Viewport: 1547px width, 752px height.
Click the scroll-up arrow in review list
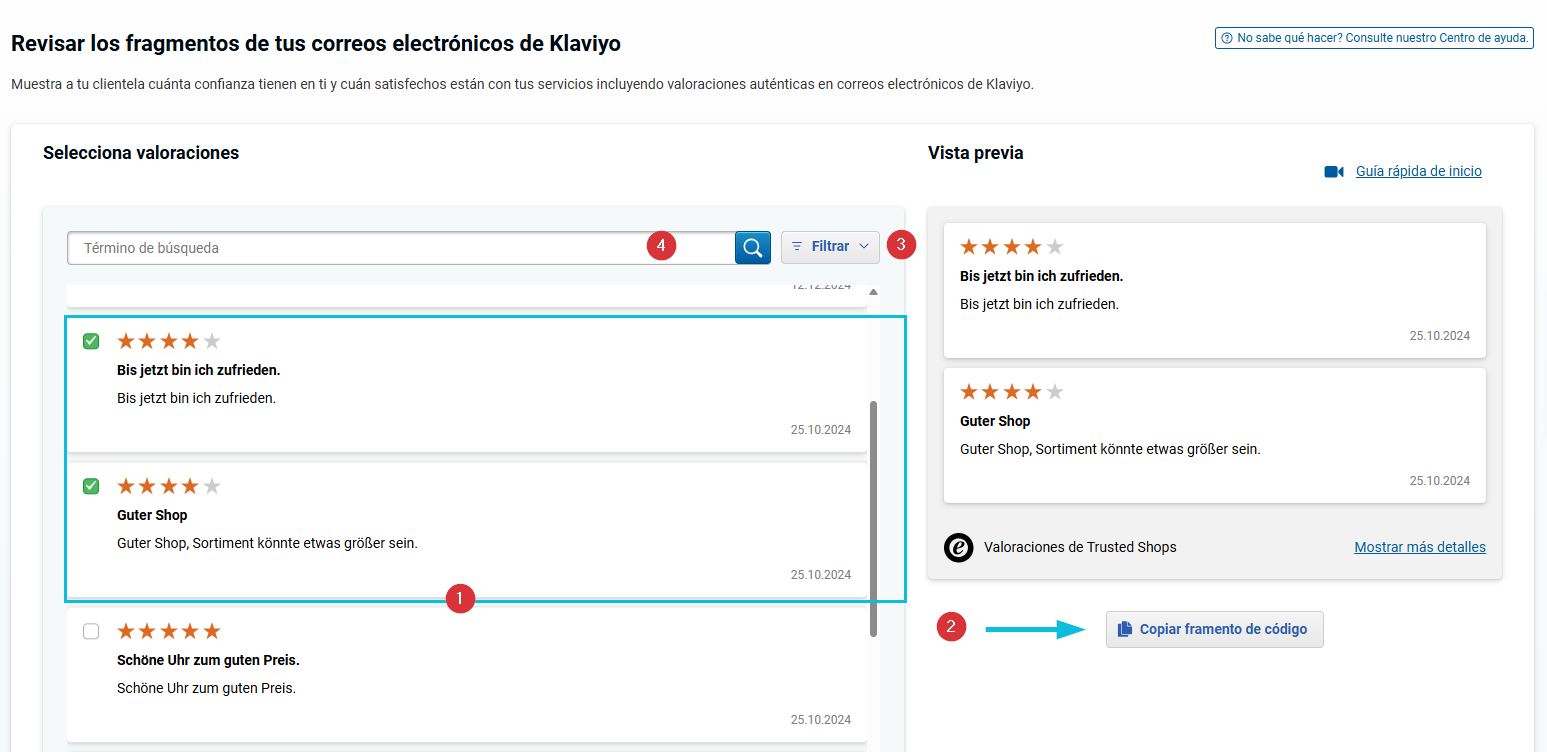click(873, 292)
